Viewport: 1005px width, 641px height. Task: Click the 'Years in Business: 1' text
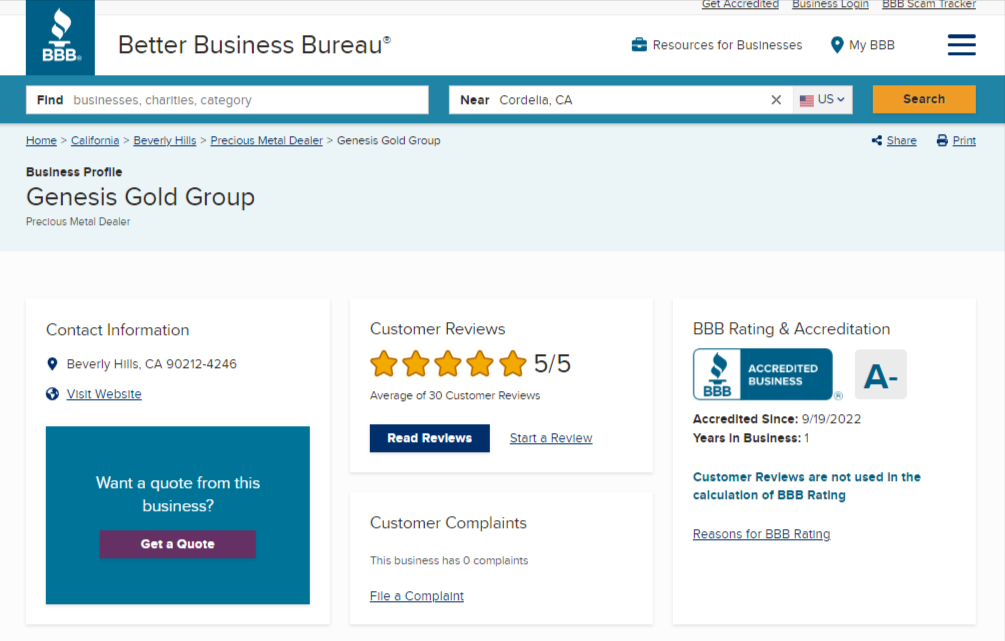tap(751, 438)
